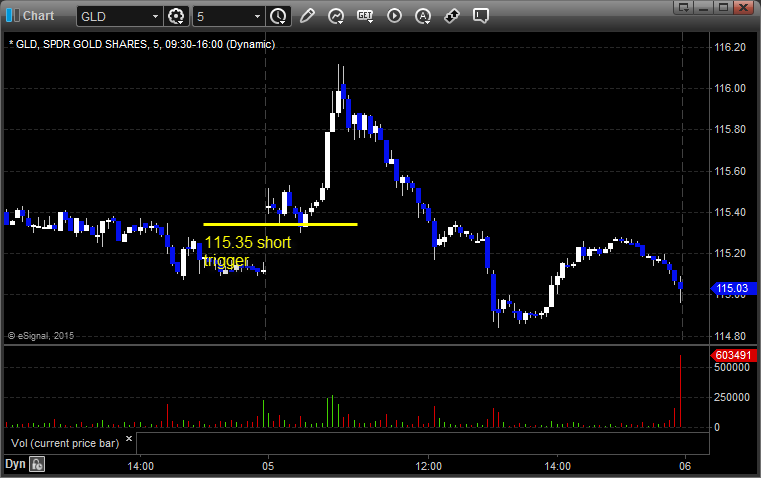
Task: Click the 115.80 price axis label
Action: coord(730,130)
